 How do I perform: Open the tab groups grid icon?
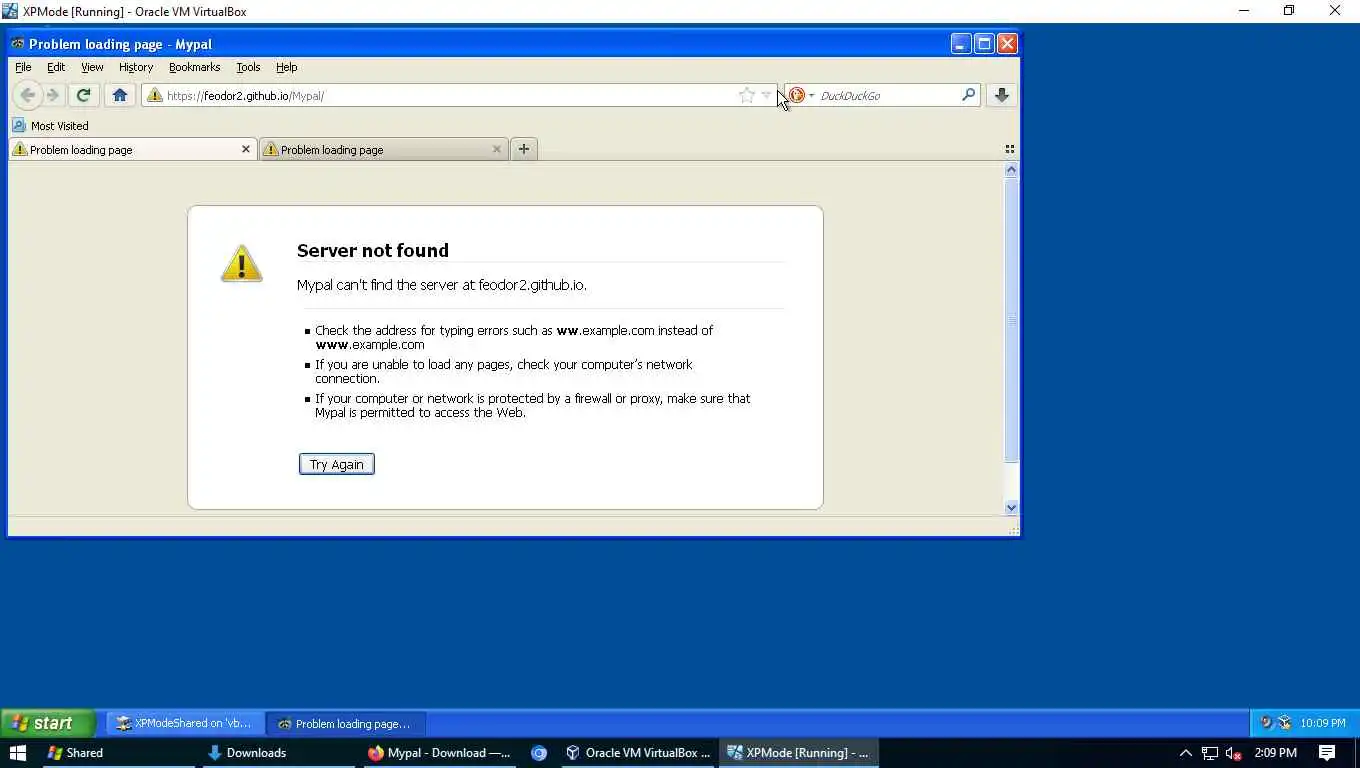point(1009,149)
